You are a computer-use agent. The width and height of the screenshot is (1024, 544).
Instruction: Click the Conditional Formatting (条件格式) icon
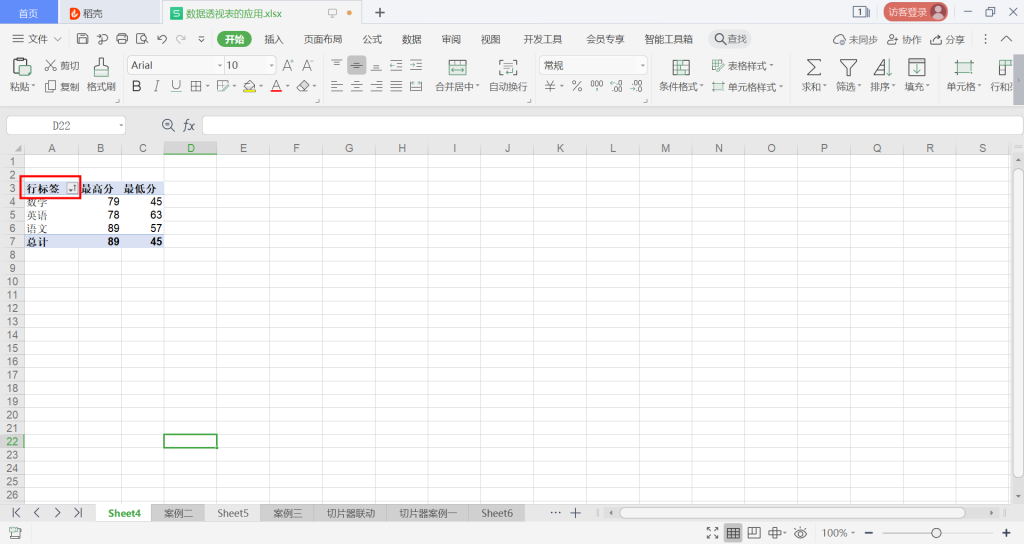[681, 67]
